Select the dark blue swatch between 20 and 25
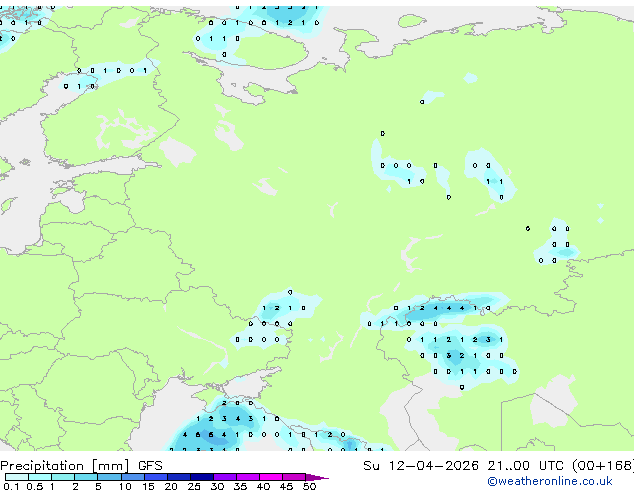This screenshot has height=490, width=634. (179, 477)
